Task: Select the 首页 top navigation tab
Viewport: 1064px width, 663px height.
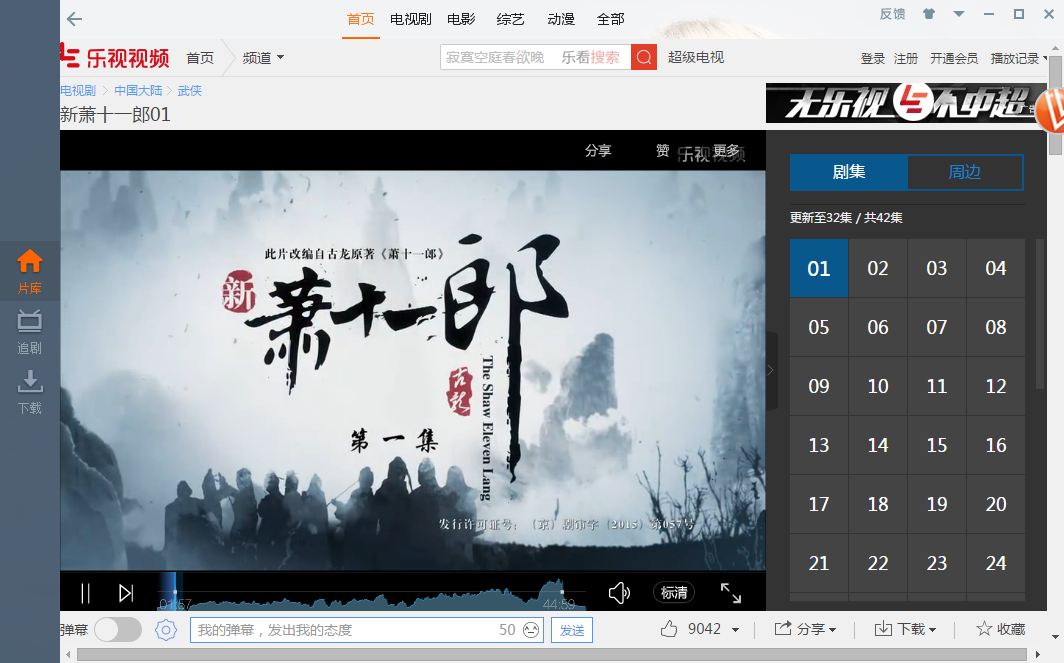Action: pyautogui.click(x=360, y=19)
